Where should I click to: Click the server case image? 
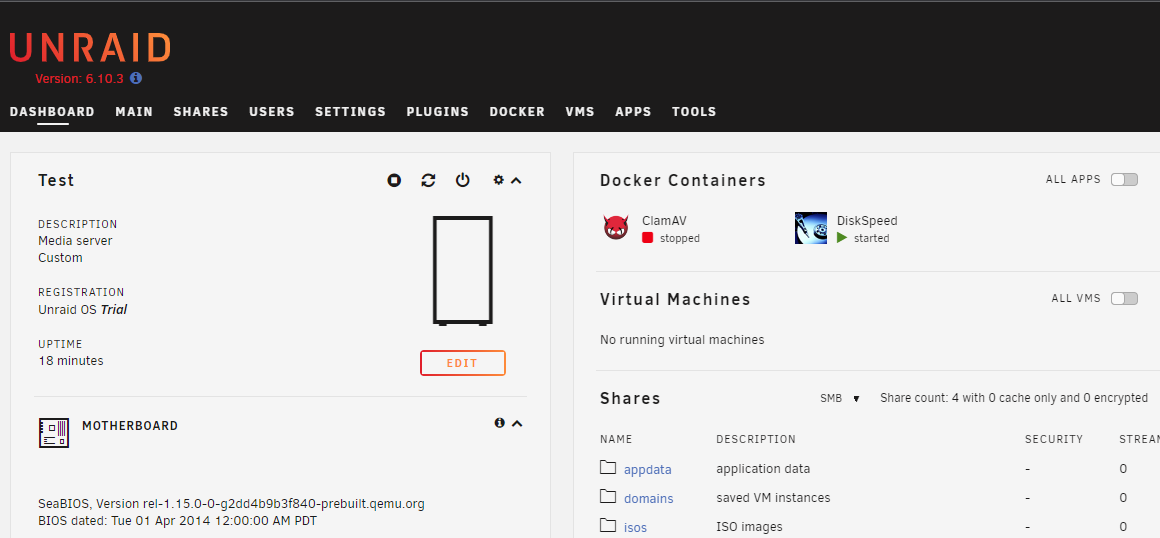coord(462,271)
